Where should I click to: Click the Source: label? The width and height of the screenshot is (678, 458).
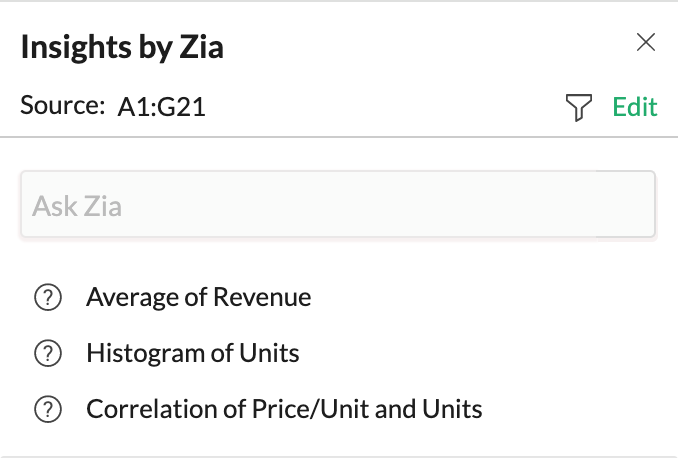62,108
